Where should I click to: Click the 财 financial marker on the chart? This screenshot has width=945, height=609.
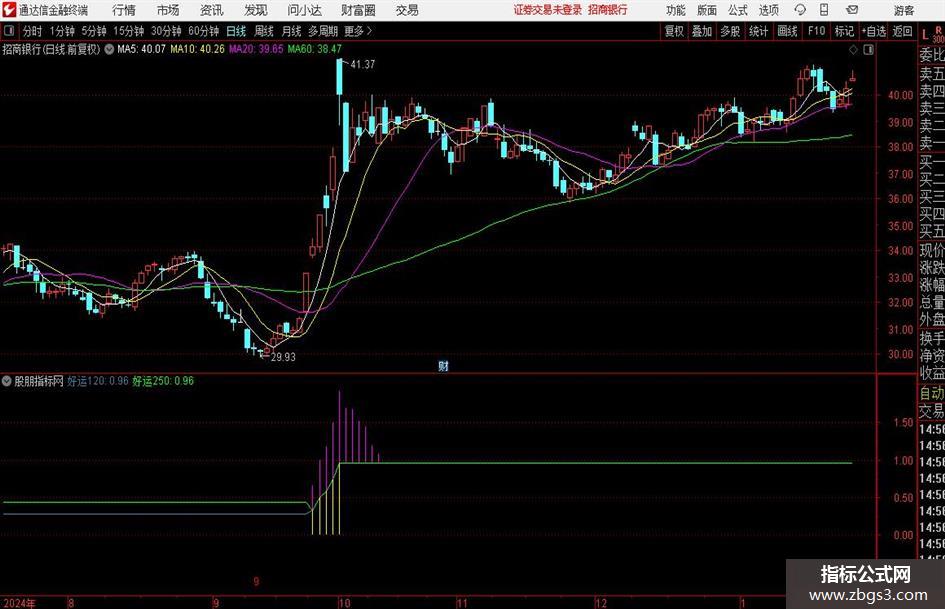[x=443, y=366]
